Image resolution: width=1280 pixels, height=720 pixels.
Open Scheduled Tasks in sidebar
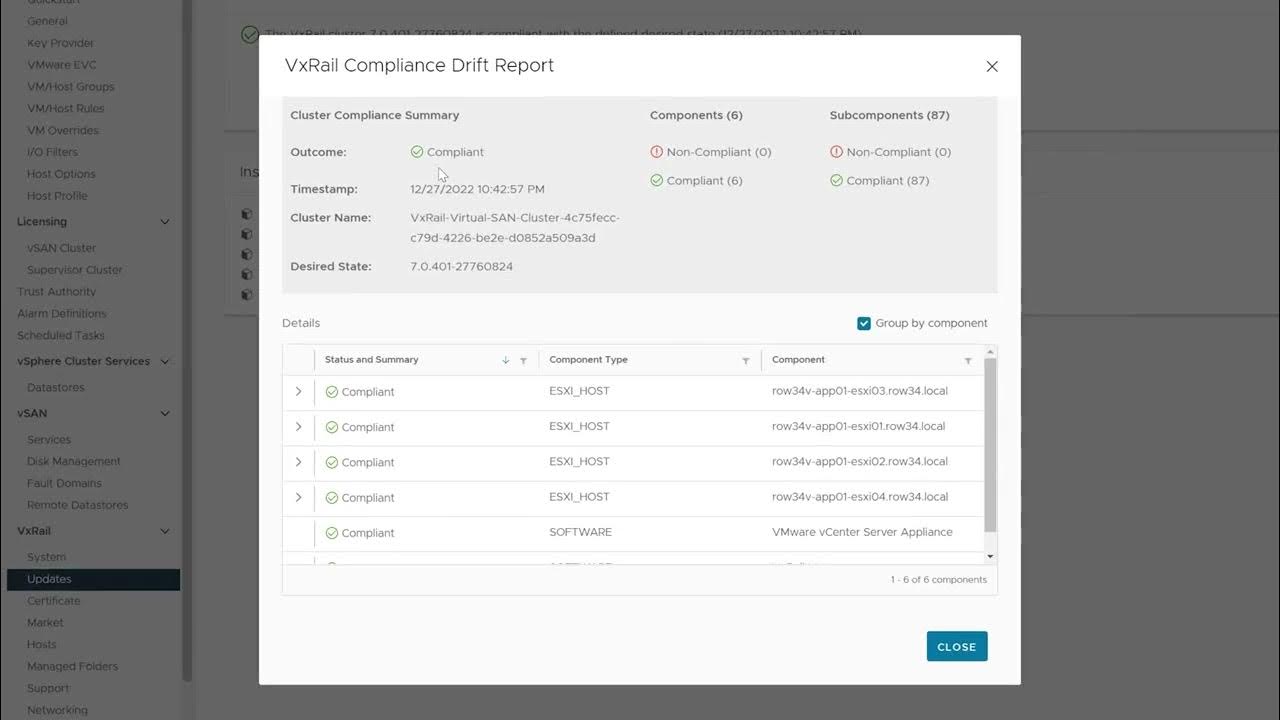61,335
